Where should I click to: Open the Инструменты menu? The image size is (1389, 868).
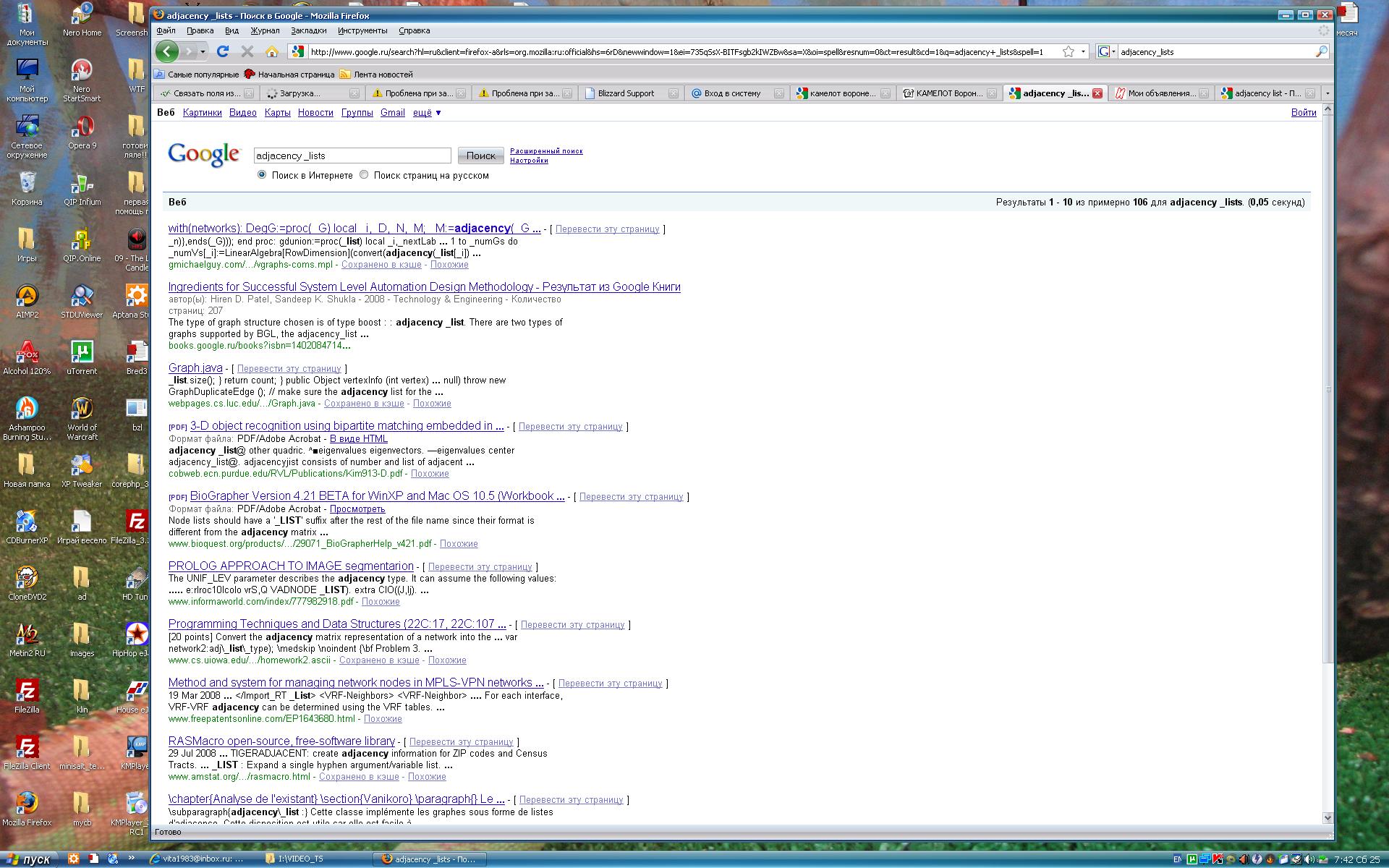click(362, 30)
